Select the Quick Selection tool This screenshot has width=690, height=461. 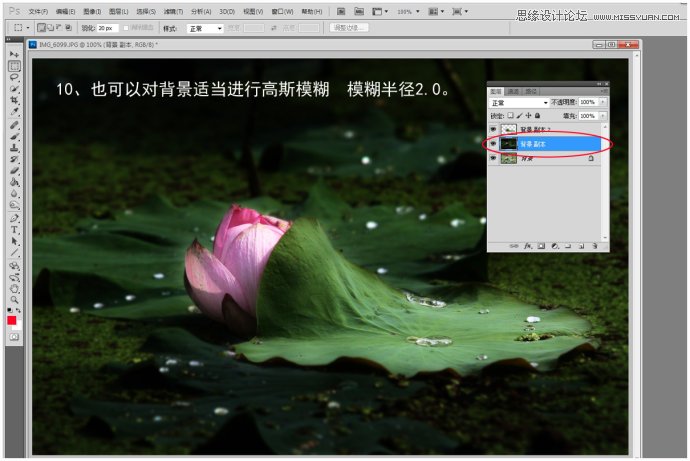[14, 89]
